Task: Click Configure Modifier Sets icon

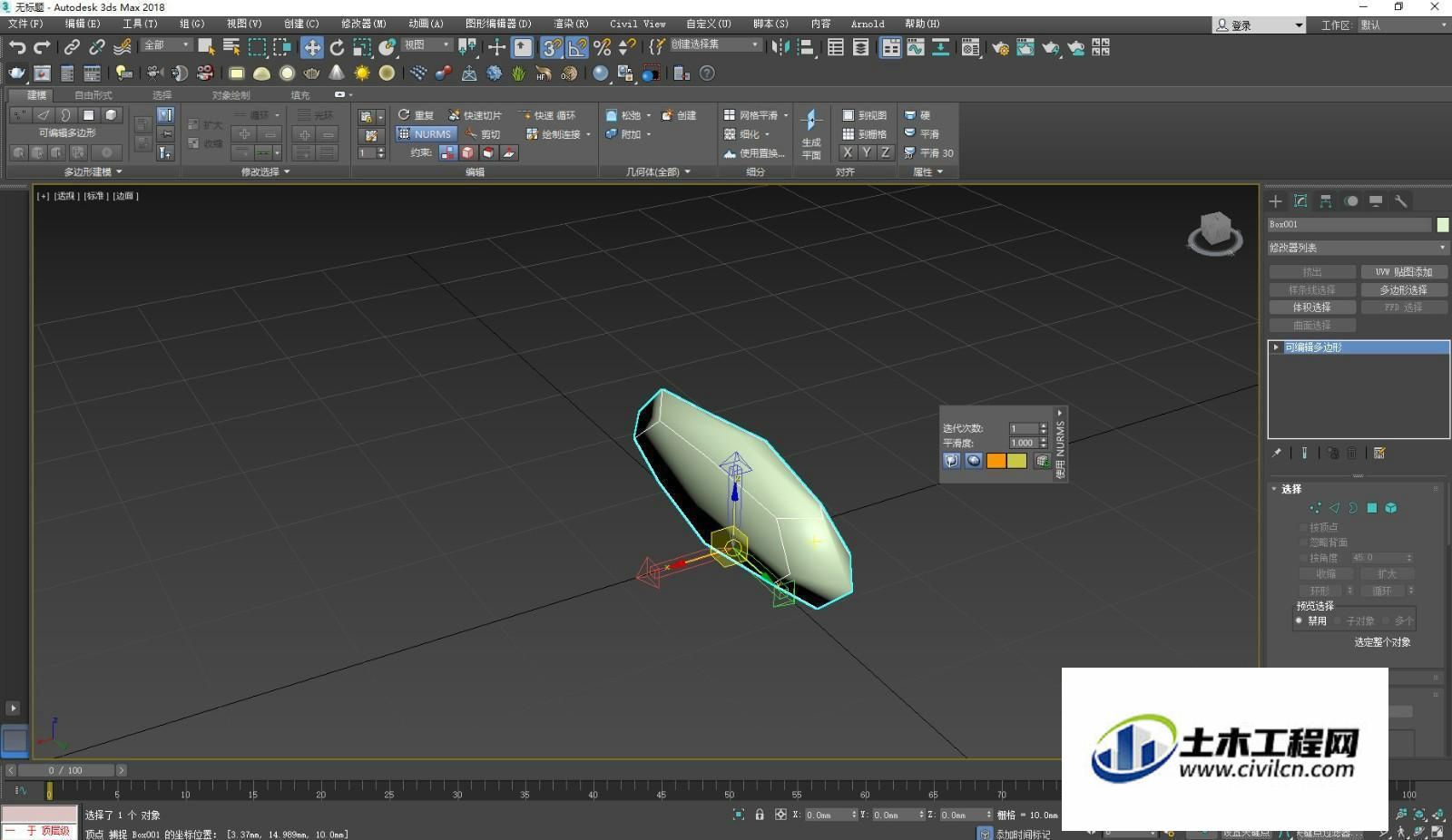Action: [x=1379, y=454]
